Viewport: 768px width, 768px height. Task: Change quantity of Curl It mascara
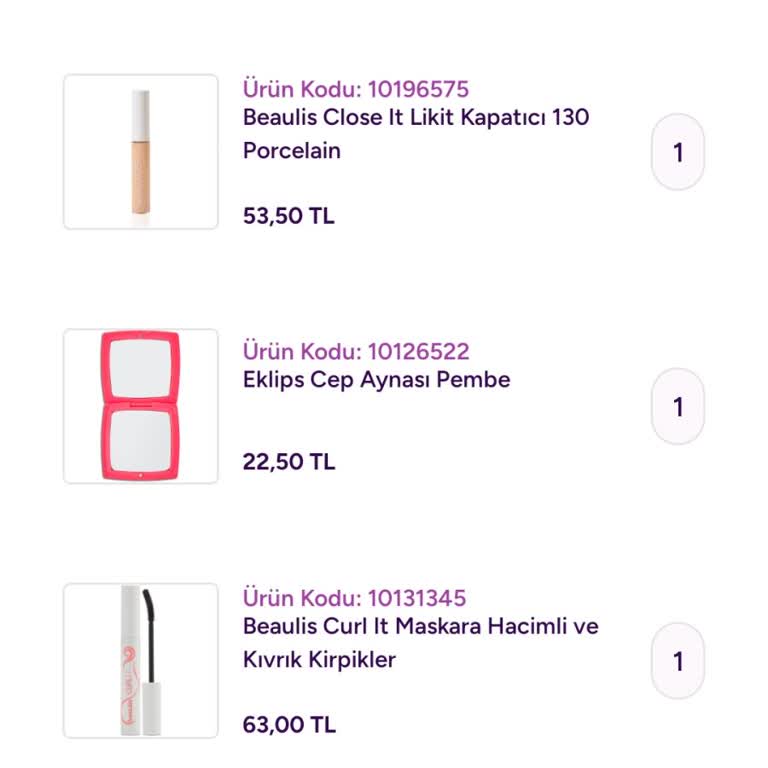pyautogui.click(x=678, y=661)
